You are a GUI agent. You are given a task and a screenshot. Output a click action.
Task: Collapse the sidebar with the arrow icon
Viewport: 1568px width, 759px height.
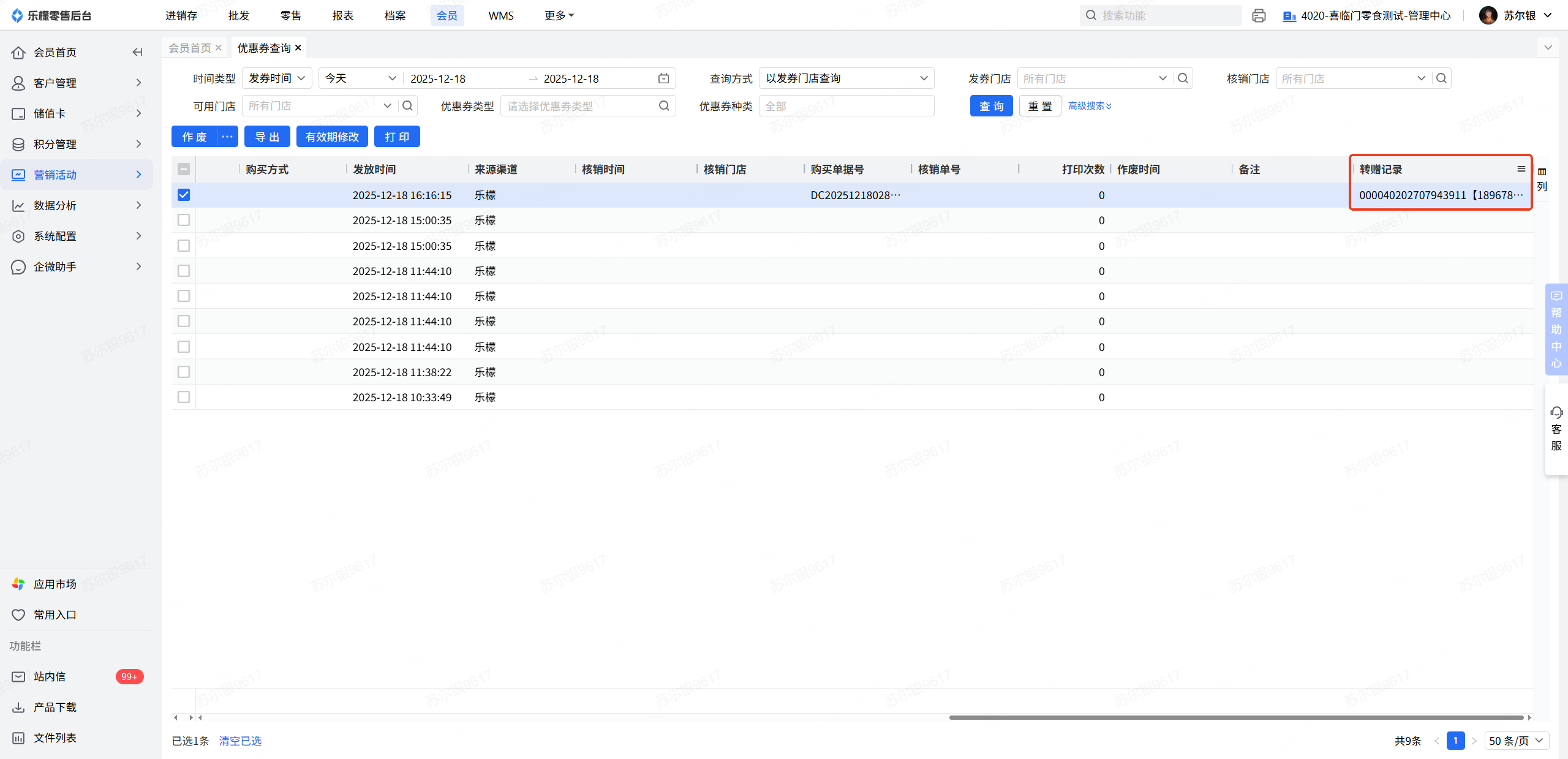pyautogui.click(x=137, y=52)
